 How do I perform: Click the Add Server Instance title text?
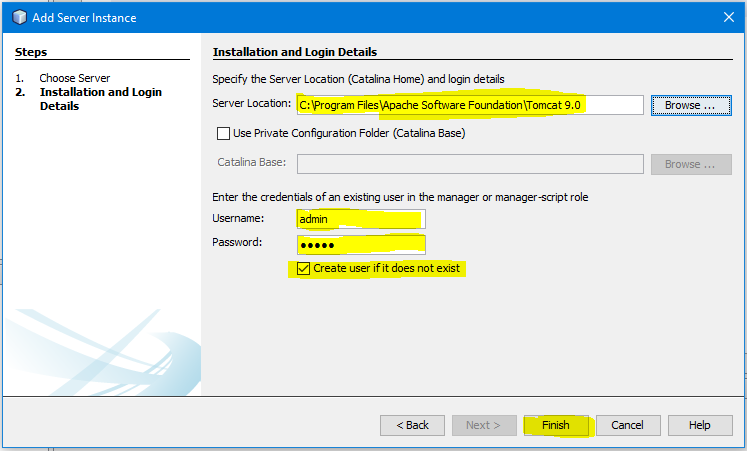point(84,18)
